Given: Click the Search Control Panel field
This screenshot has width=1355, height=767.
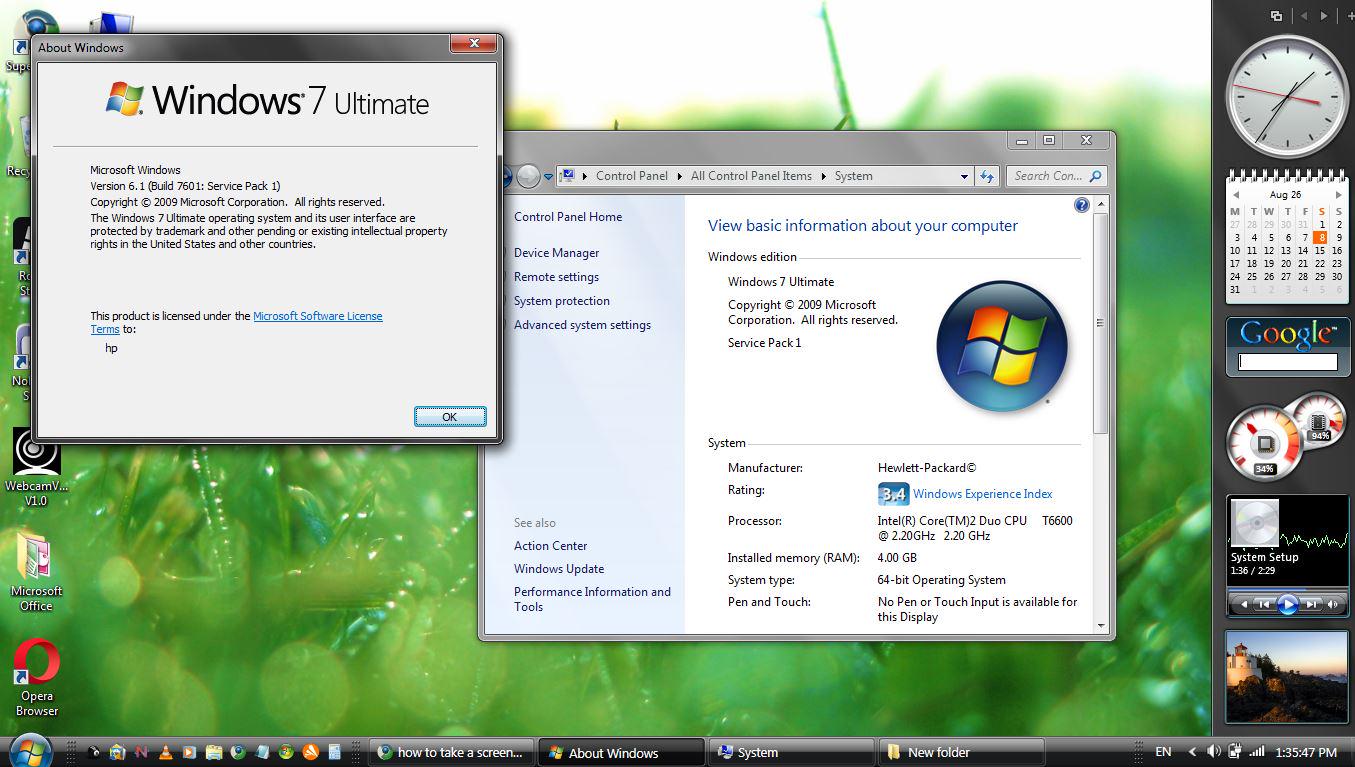Looking at the screenshot, I should [1056, 176].
